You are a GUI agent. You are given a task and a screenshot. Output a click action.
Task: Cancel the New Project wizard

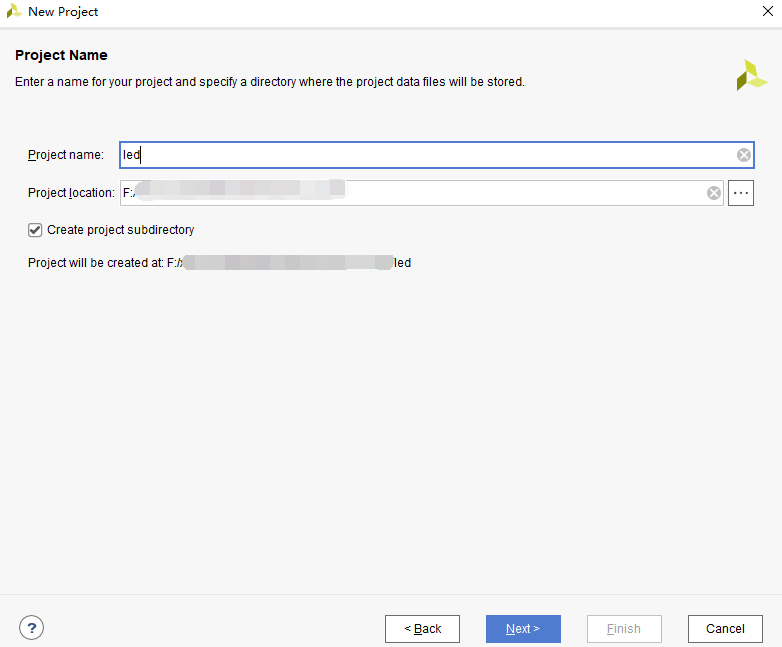click(x=725, y=629)
